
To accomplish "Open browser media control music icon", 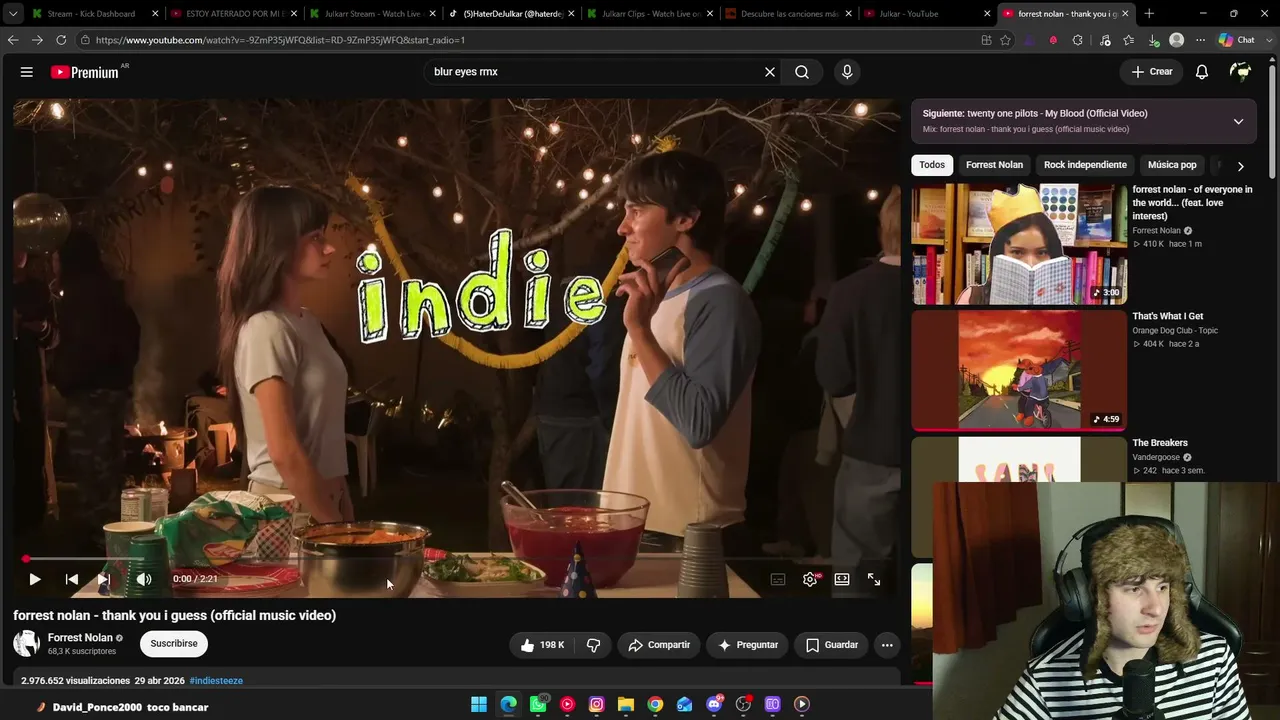I will 1105,40.
